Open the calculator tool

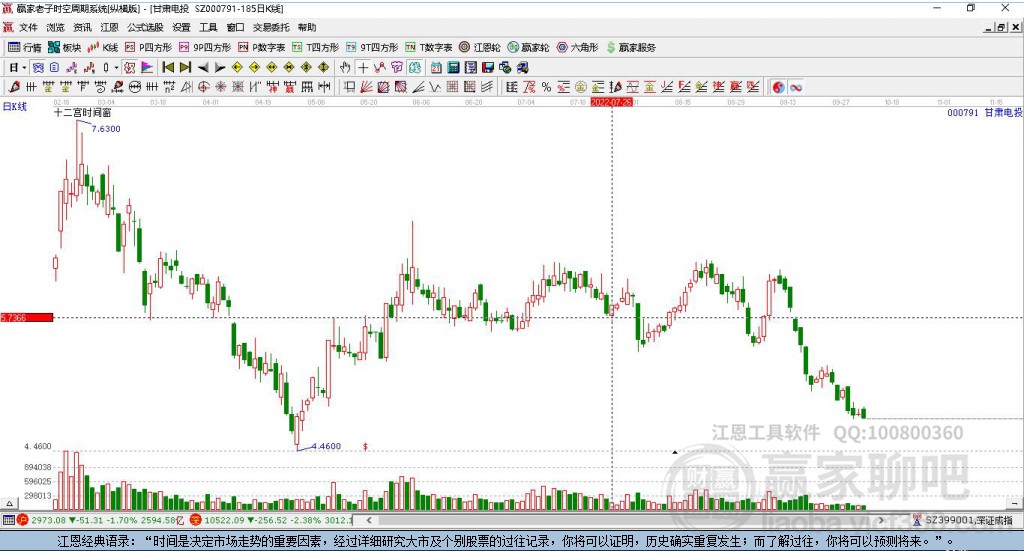pyautogui.click(x=453, y=67)
